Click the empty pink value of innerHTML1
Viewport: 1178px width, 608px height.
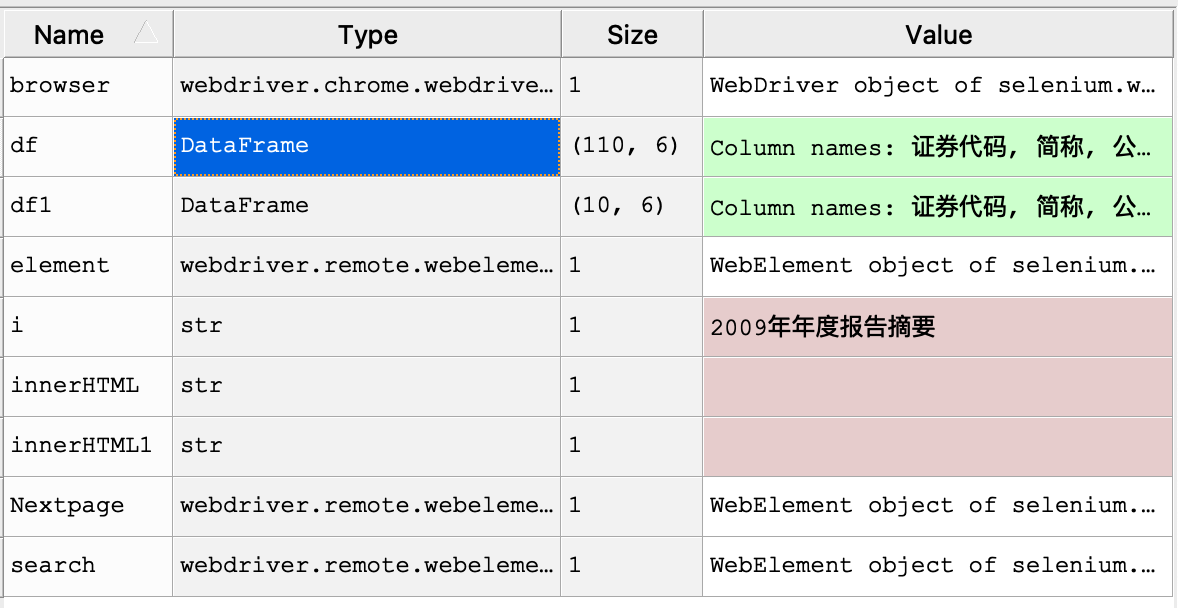coord(938,446)
